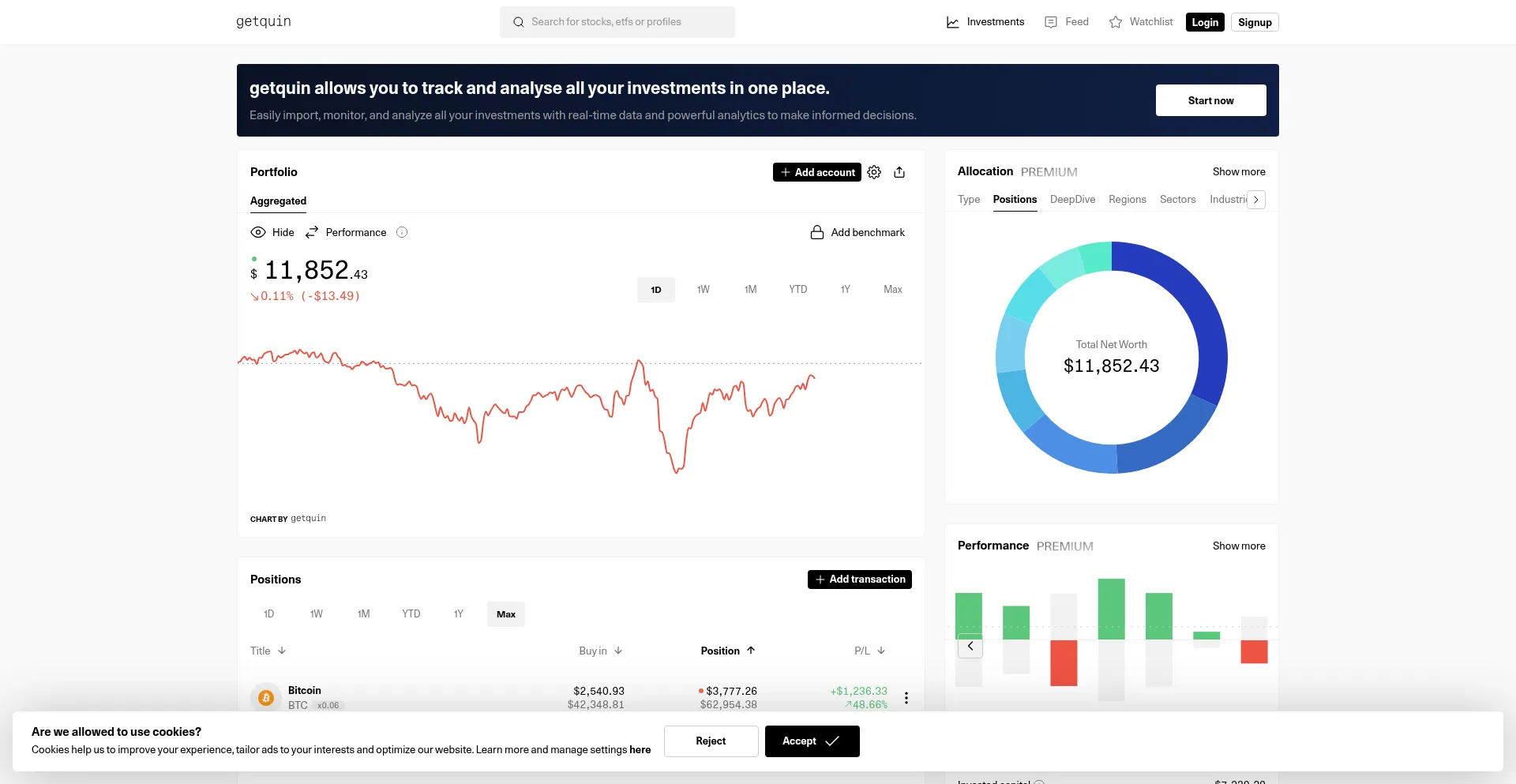The image size is (1516, 784).
Task: Sort positions by P/L
Action: pyautogui.click(x=870, y=651)
